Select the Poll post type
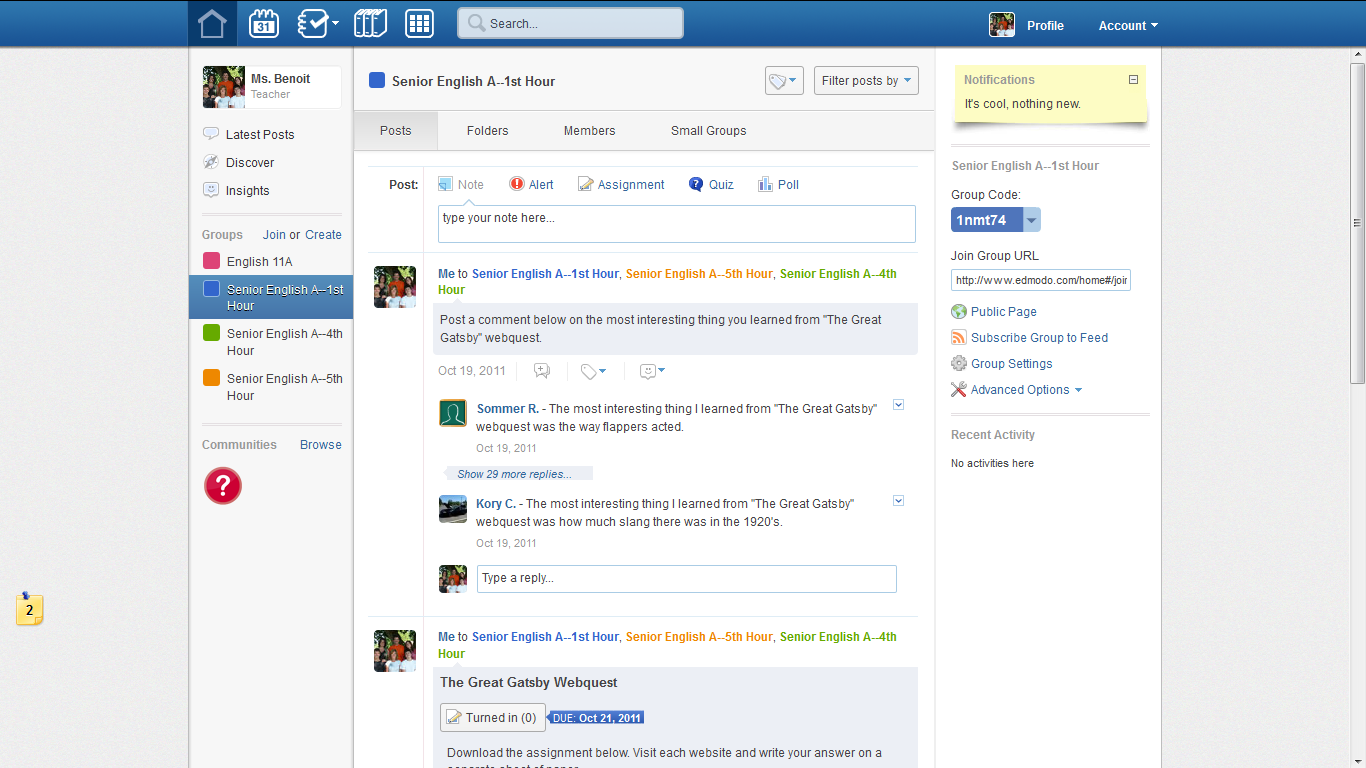The width and height of the screenshot is (1366, 768). pos(778,184)
